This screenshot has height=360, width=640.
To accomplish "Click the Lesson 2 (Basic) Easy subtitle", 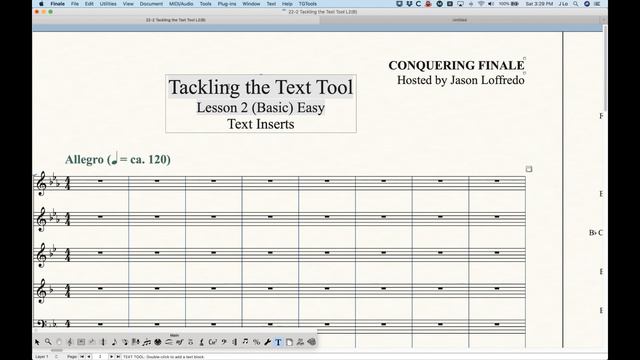I will (261, 108).
